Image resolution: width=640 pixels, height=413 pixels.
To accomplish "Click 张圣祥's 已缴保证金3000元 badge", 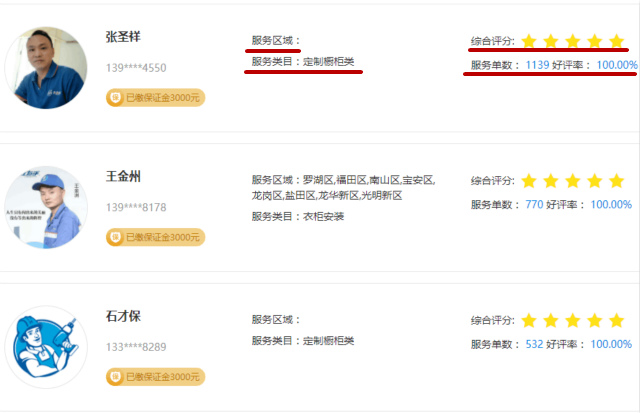I will coord(156,98).
